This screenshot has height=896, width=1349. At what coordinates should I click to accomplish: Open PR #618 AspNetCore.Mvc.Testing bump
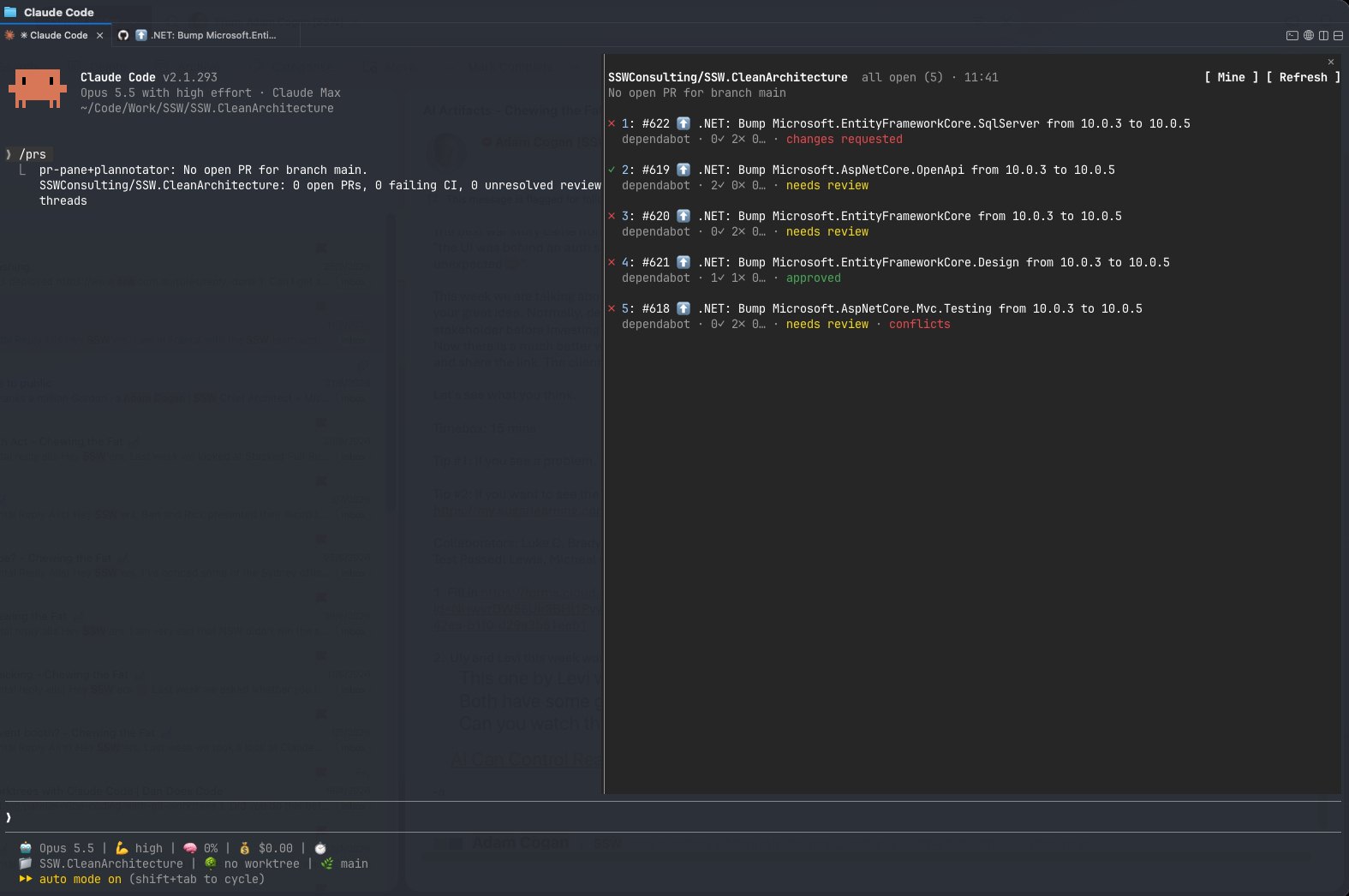click(882, 308)
